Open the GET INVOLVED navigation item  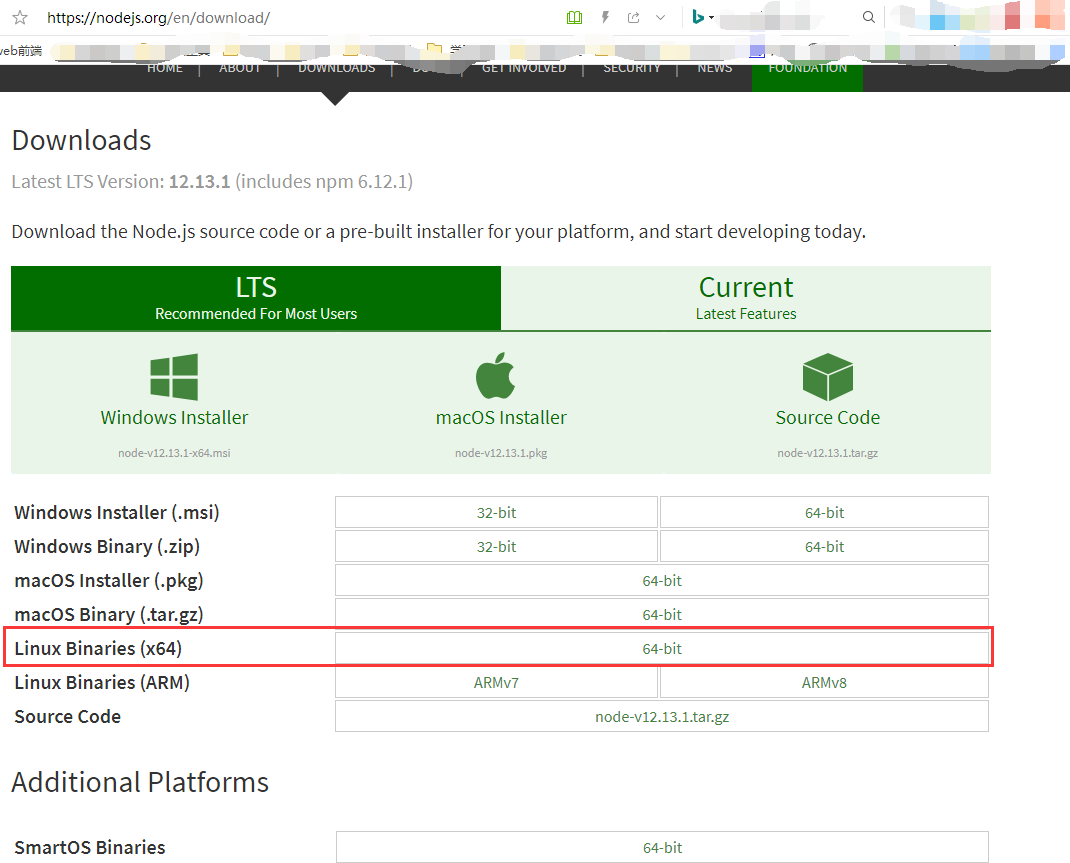pyautogui.click(x=524, y=68)
